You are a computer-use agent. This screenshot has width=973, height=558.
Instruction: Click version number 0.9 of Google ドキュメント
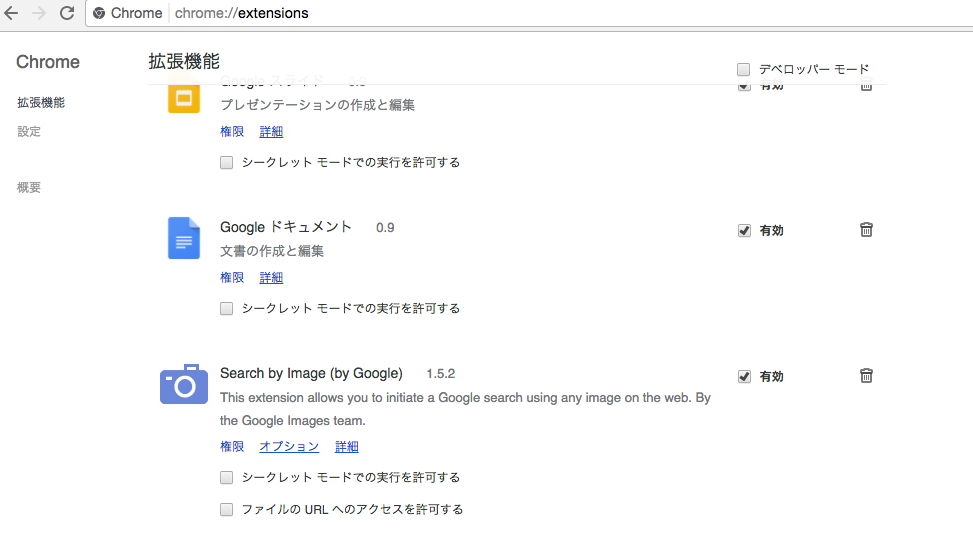click(x=385, y=228)
